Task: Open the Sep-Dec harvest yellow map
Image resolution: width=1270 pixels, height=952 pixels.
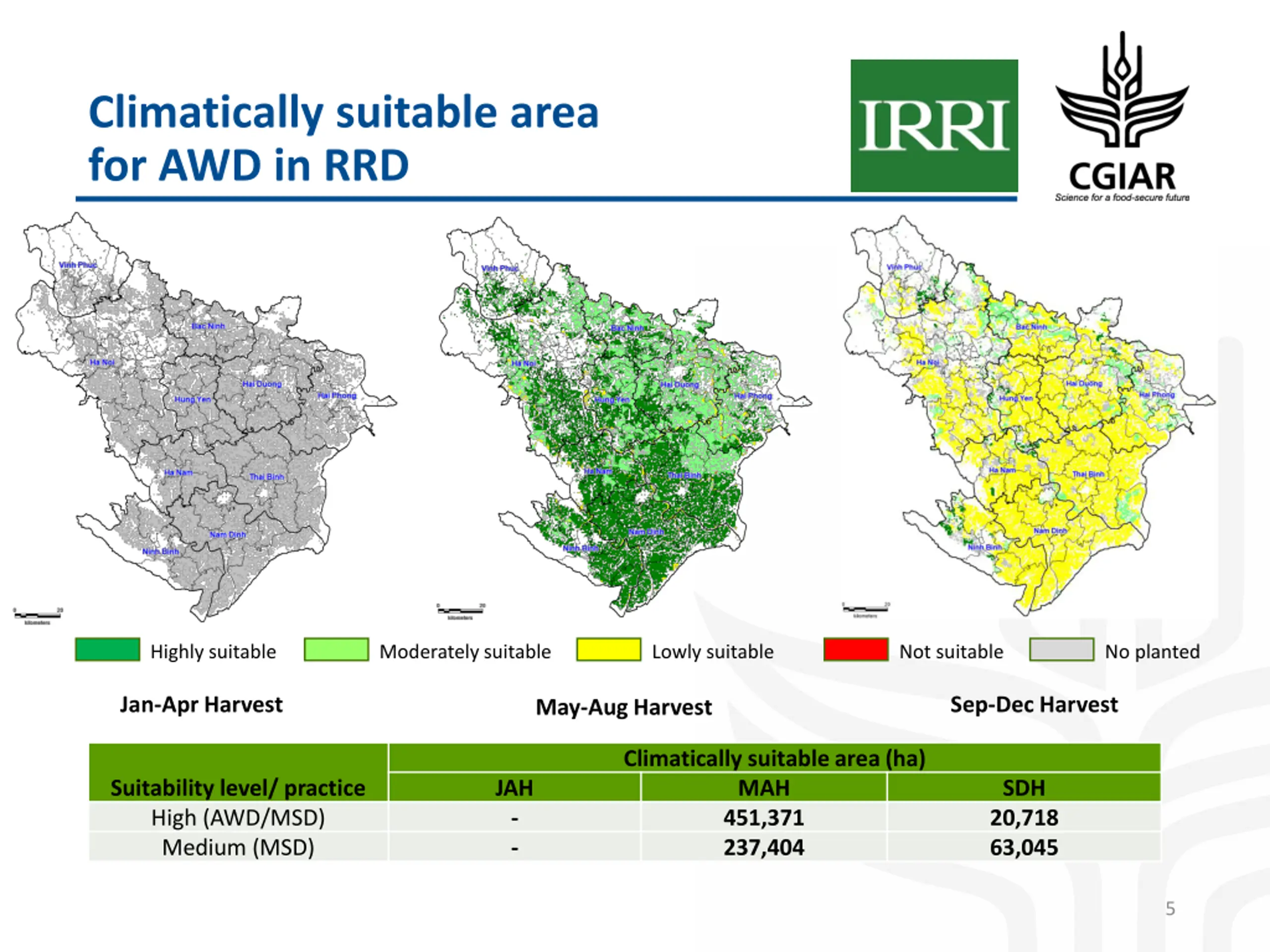Action: click(x=1029, y=417)
